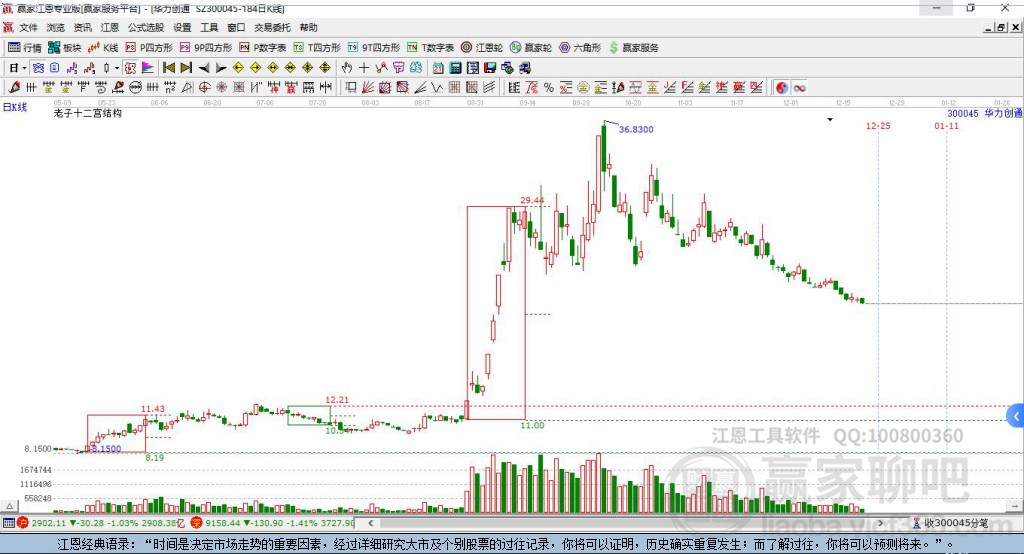Open the 设置 menu
Viewport: 1024px width, 554px height.
pyautogui.click(x=182, y=27)
